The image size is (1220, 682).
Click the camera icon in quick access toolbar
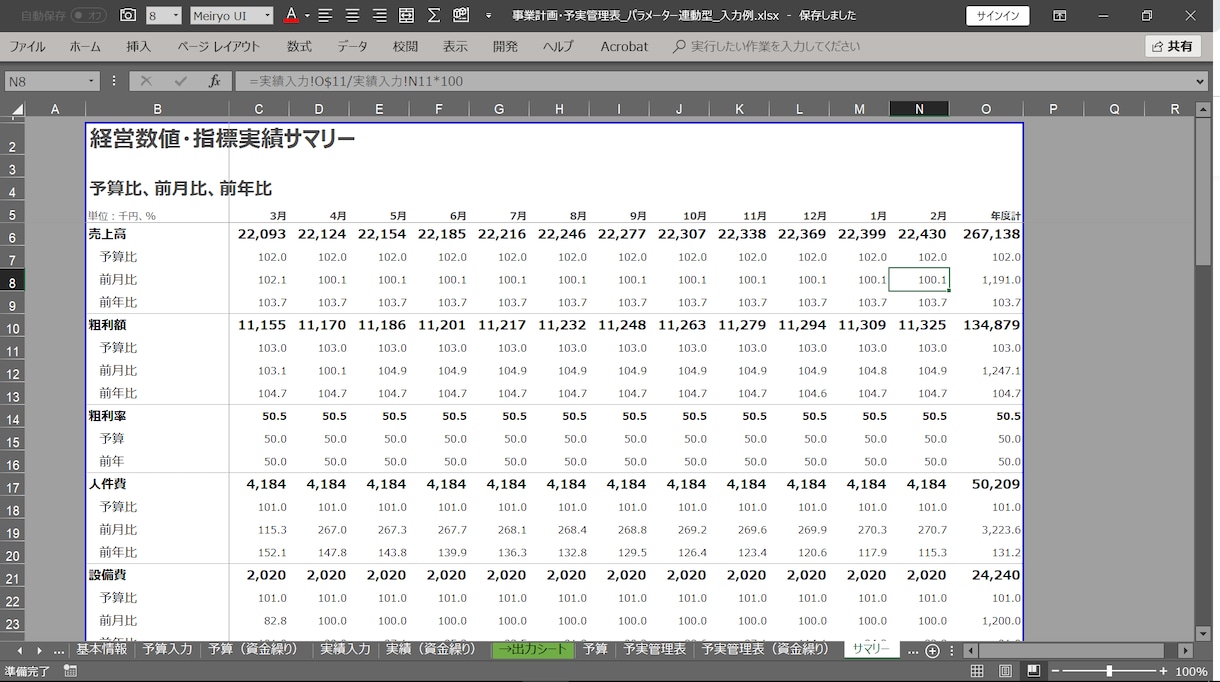coord(128,16)
